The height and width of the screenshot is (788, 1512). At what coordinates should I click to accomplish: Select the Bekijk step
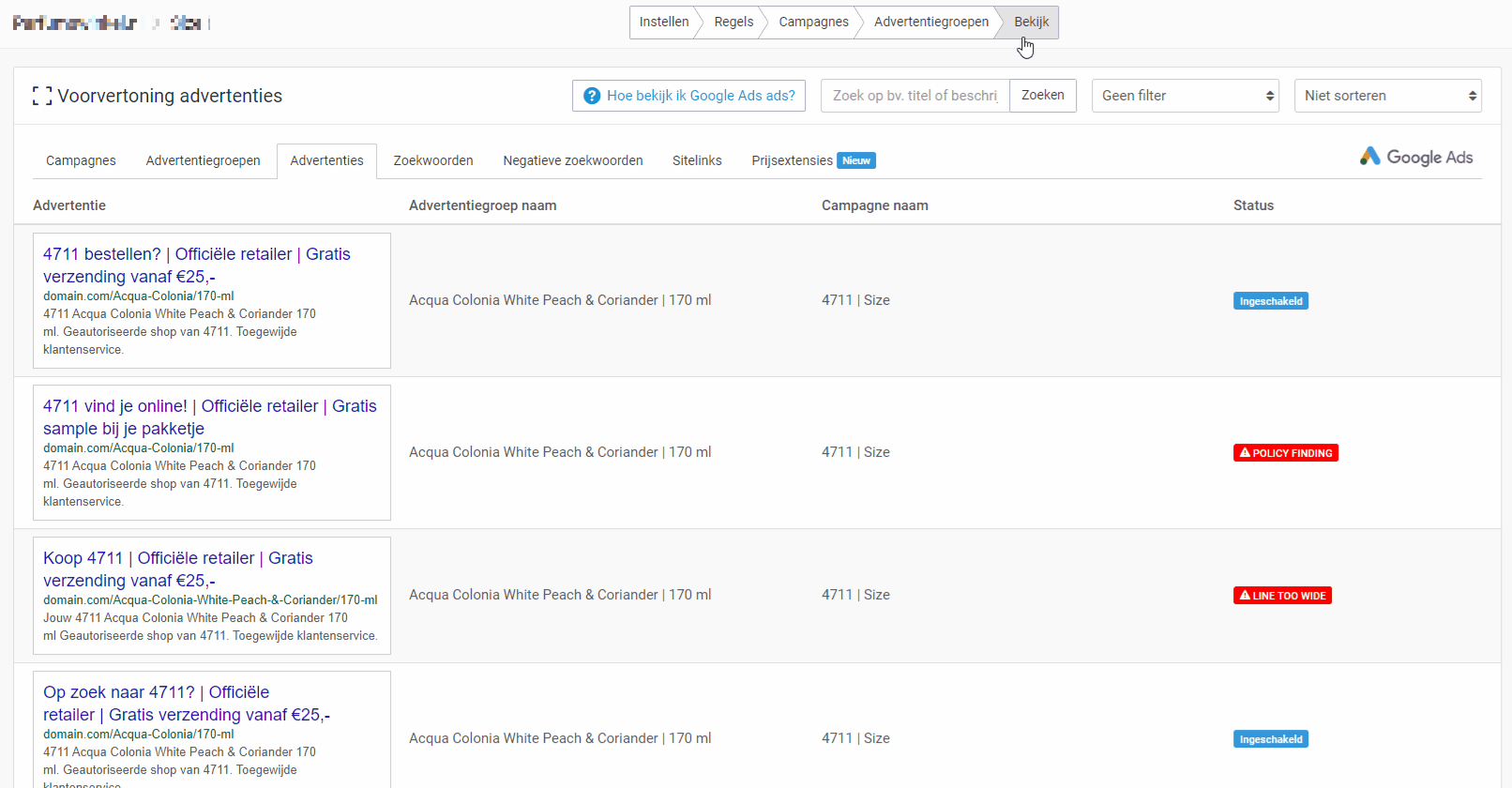point(1031,22)
